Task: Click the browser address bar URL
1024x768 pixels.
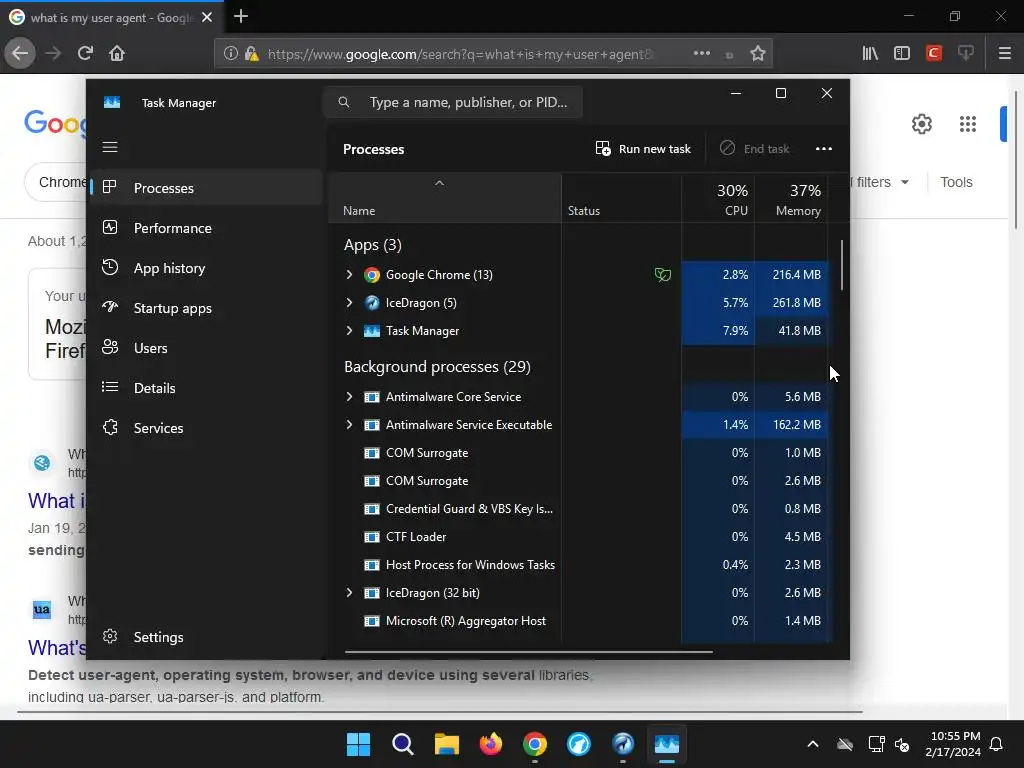Action: pos(460,54)
